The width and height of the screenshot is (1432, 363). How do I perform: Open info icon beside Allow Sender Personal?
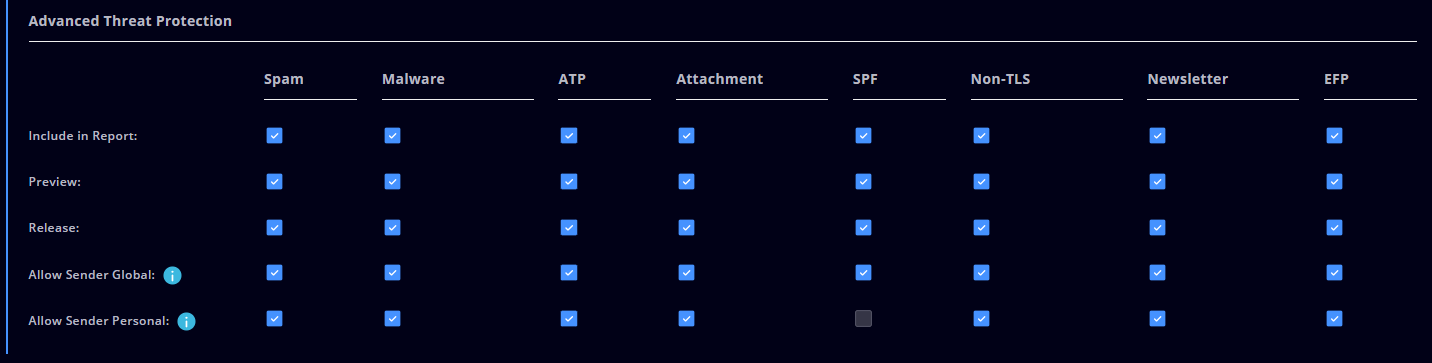[x=186, y=322]
